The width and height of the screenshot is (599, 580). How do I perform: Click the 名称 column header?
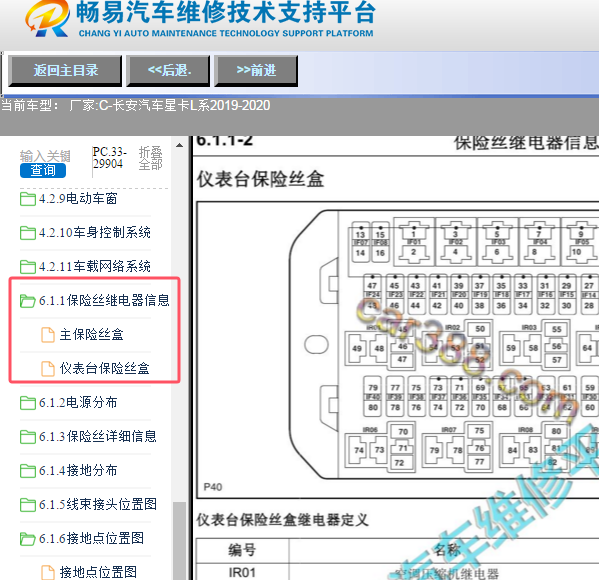(x=447, y=551)
